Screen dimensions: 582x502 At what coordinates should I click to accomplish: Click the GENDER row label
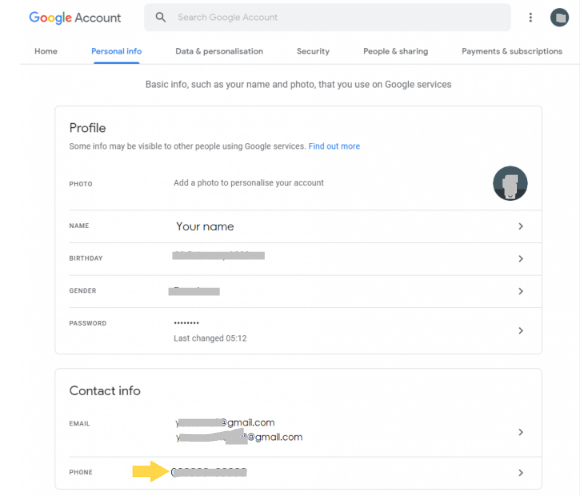[82, 291]
